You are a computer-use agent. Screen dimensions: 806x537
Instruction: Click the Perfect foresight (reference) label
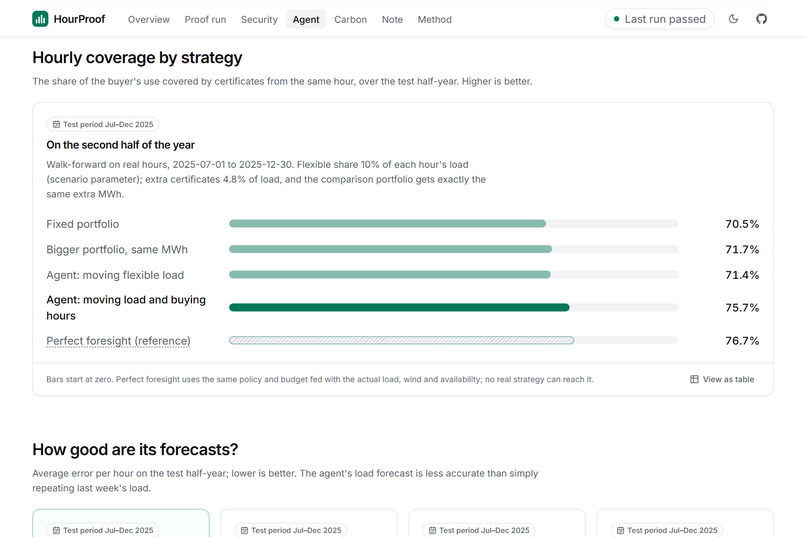tap(118, 341)
